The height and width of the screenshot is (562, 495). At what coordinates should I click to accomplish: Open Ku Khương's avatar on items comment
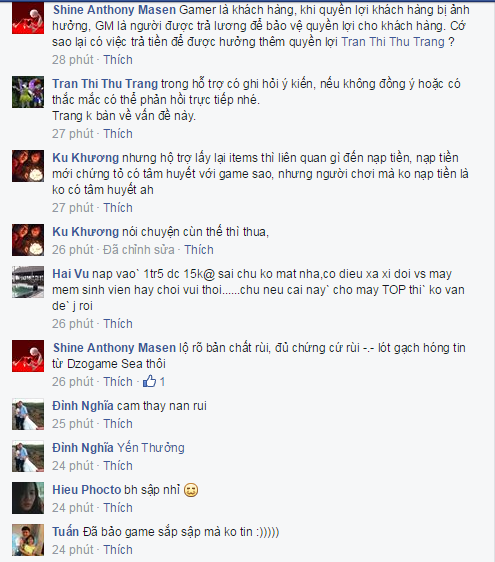tap(28, 166)
